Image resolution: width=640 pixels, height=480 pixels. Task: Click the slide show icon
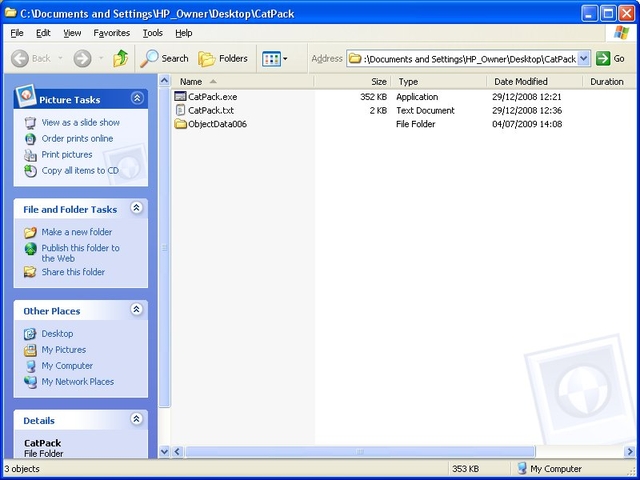(30, 122)
